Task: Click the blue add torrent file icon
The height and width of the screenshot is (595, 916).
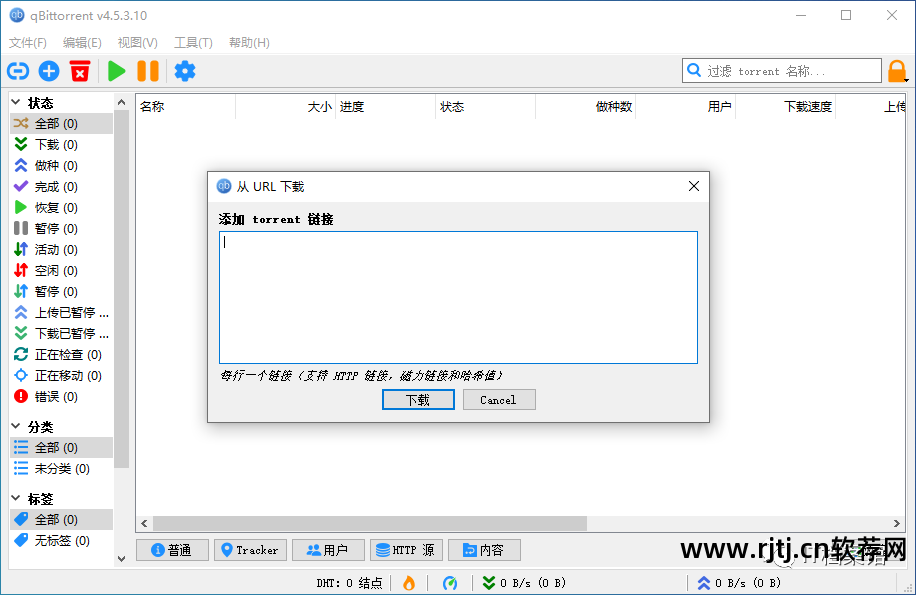Action: tap(49, 71)
